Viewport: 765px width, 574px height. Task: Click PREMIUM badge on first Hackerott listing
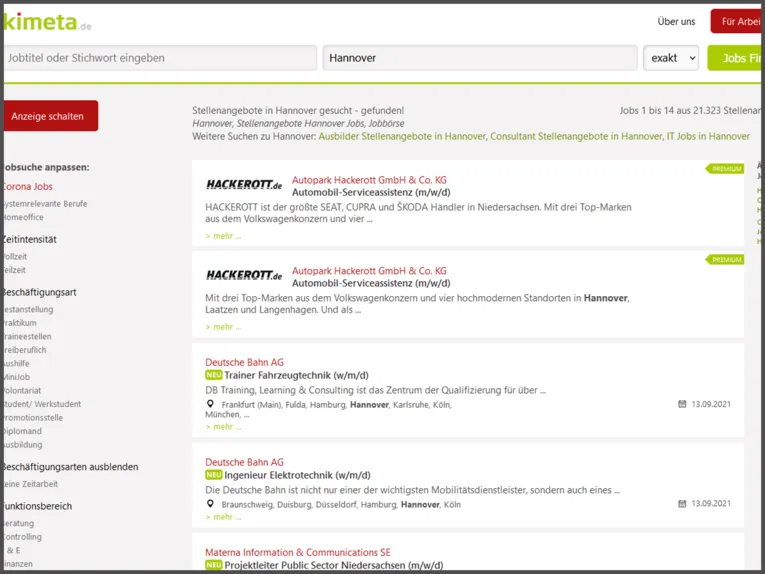pyautogui.click(x=725, y=169)
